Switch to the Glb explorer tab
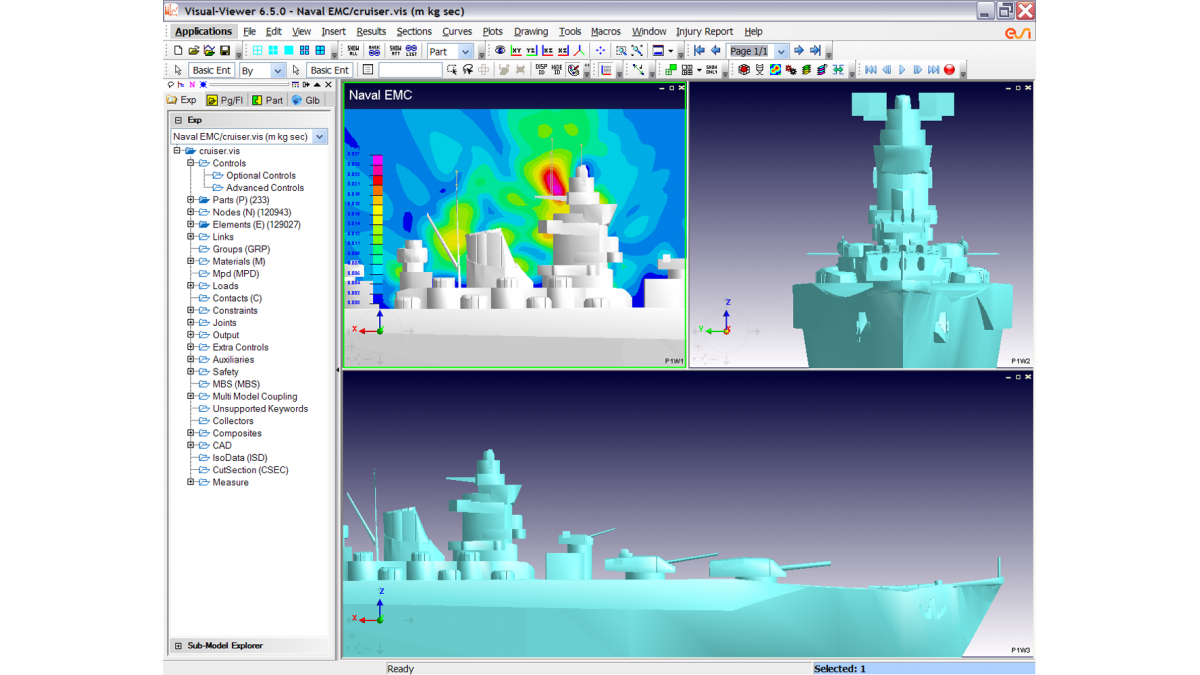 click(x=306, y=100)
